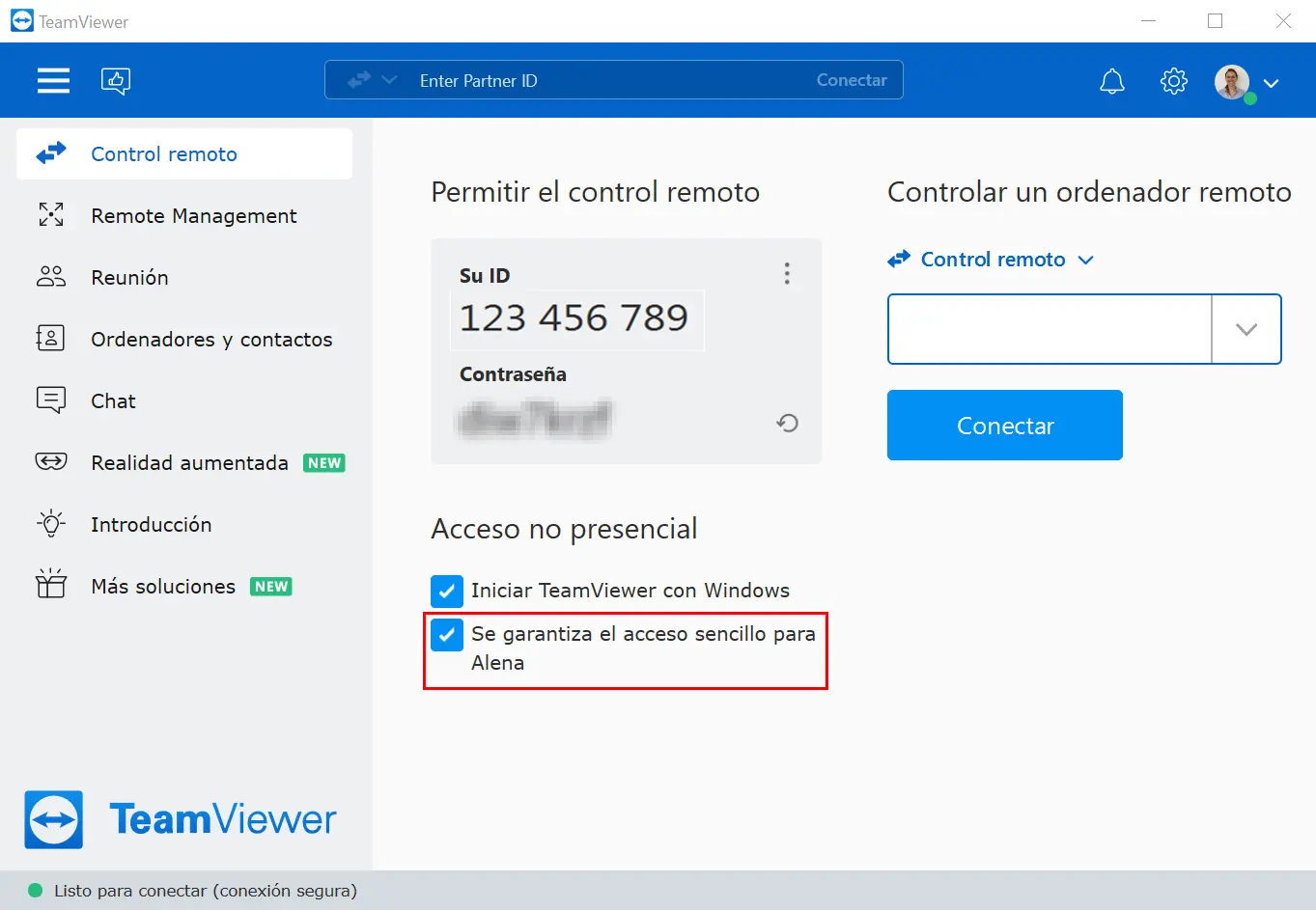Click the blurred Contraseña value
Screen dimensions: 1316x910
point(534,420)
